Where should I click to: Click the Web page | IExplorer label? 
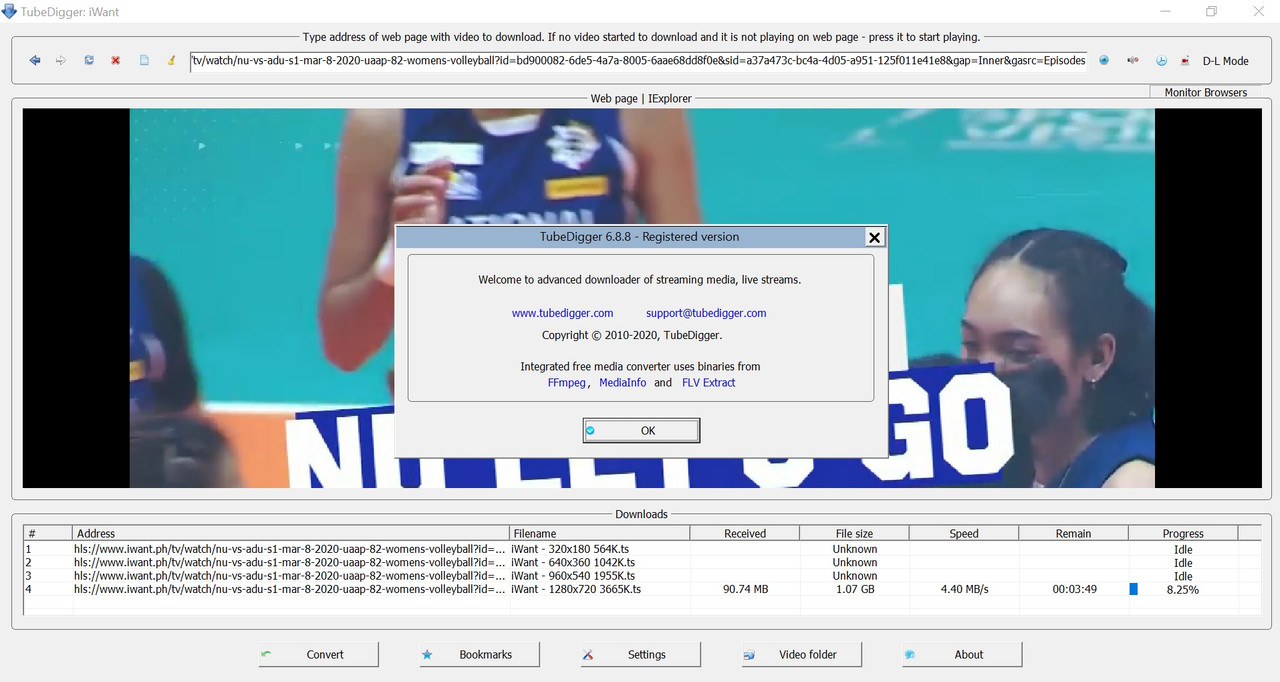(x=641, y=98)
